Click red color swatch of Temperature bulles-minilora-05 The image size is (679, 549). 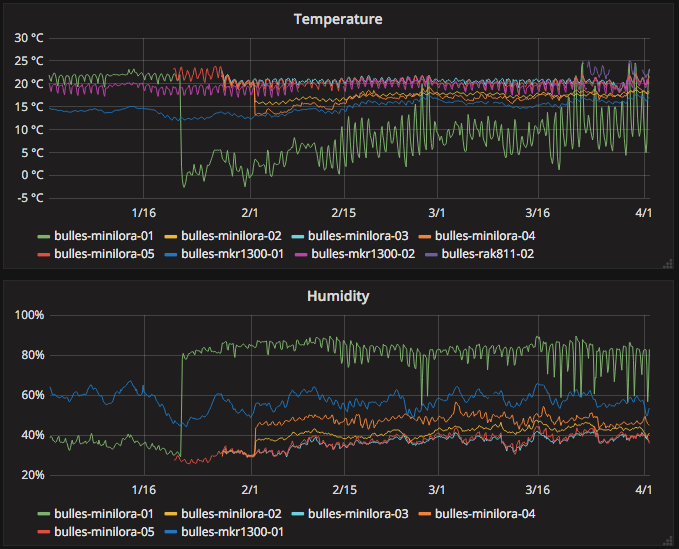click(44, 255)
